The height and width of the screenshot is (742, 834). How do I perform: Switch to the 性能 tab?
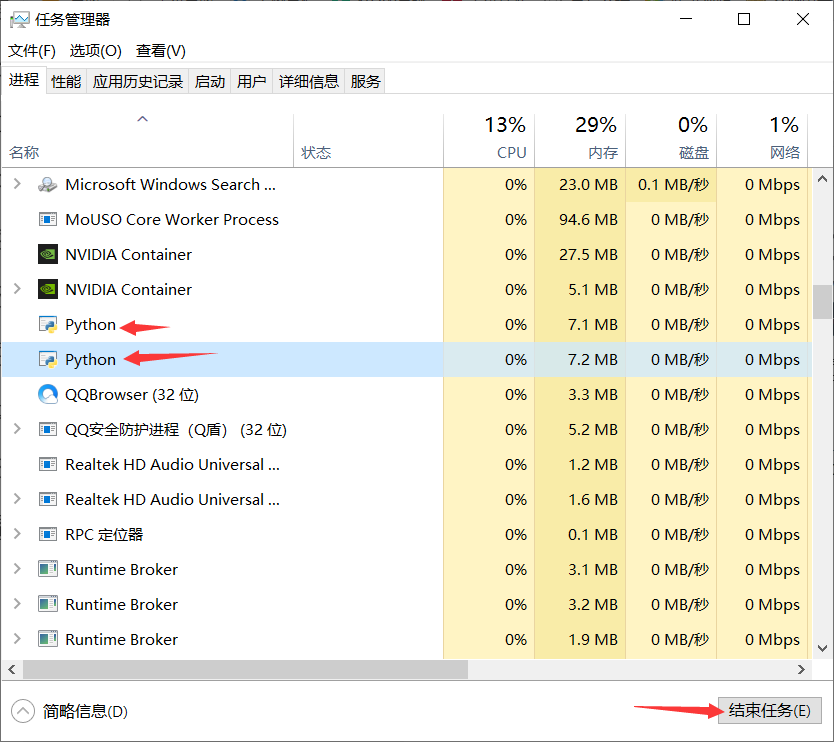coord(66,81)
